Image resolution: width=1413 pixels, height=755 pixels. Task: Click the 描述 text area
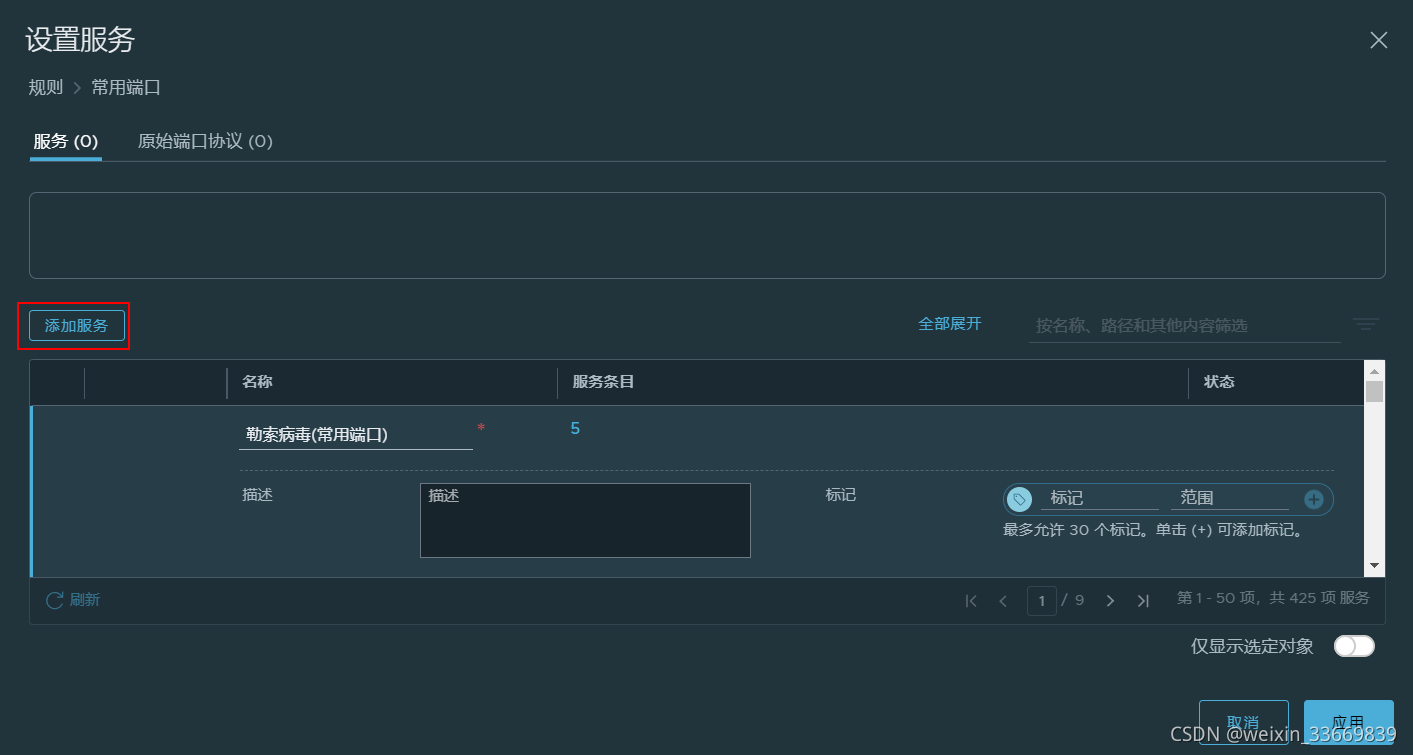coord(585,520)
